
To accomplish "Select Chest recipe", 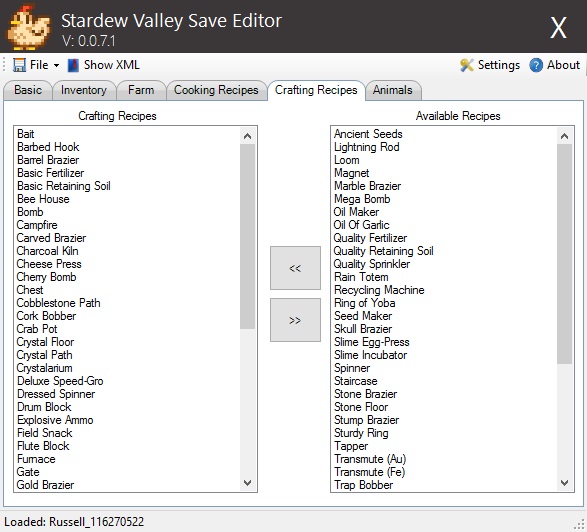I will [30, 290].
